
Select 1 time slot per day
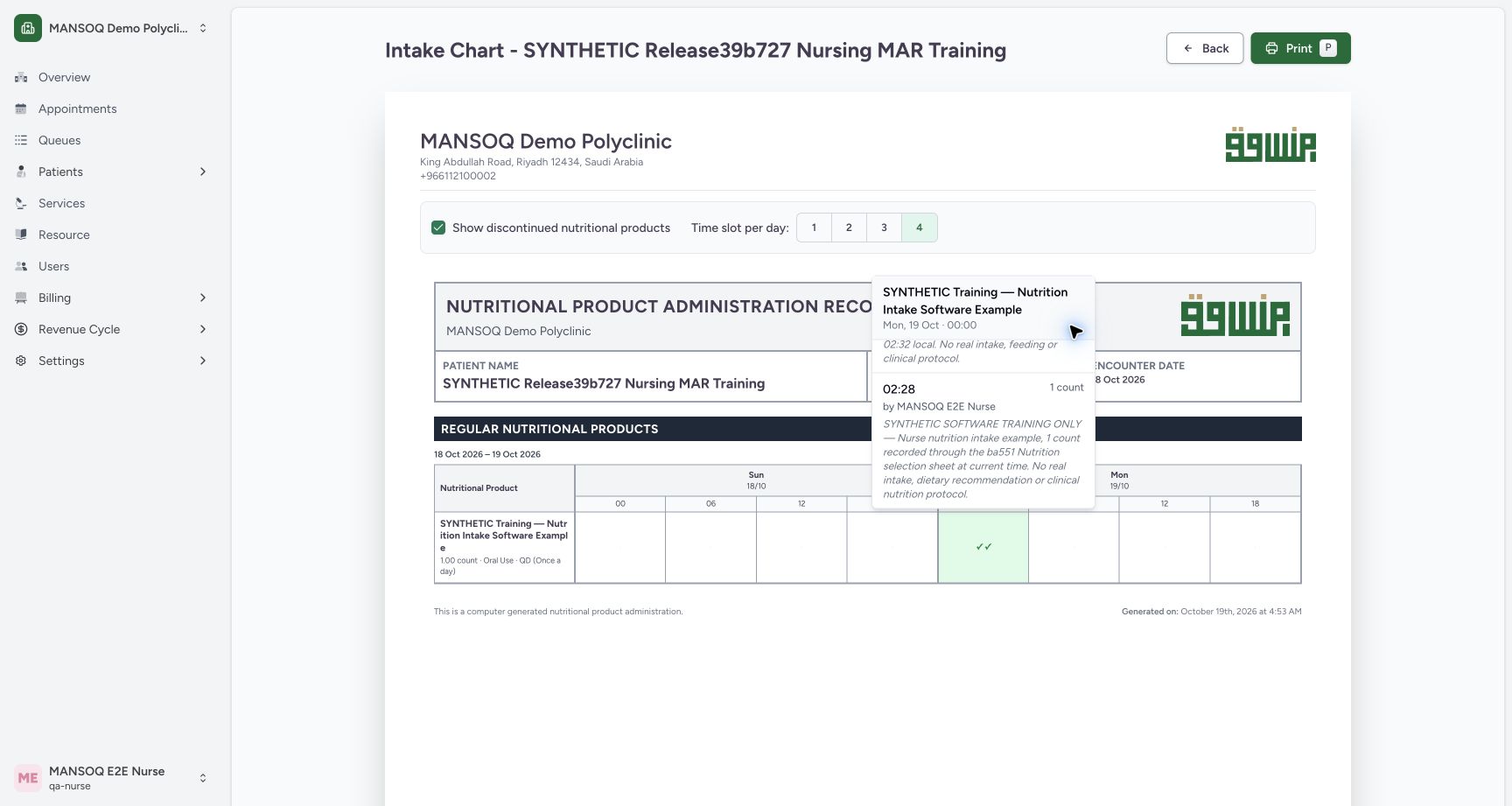click(814, 228)
